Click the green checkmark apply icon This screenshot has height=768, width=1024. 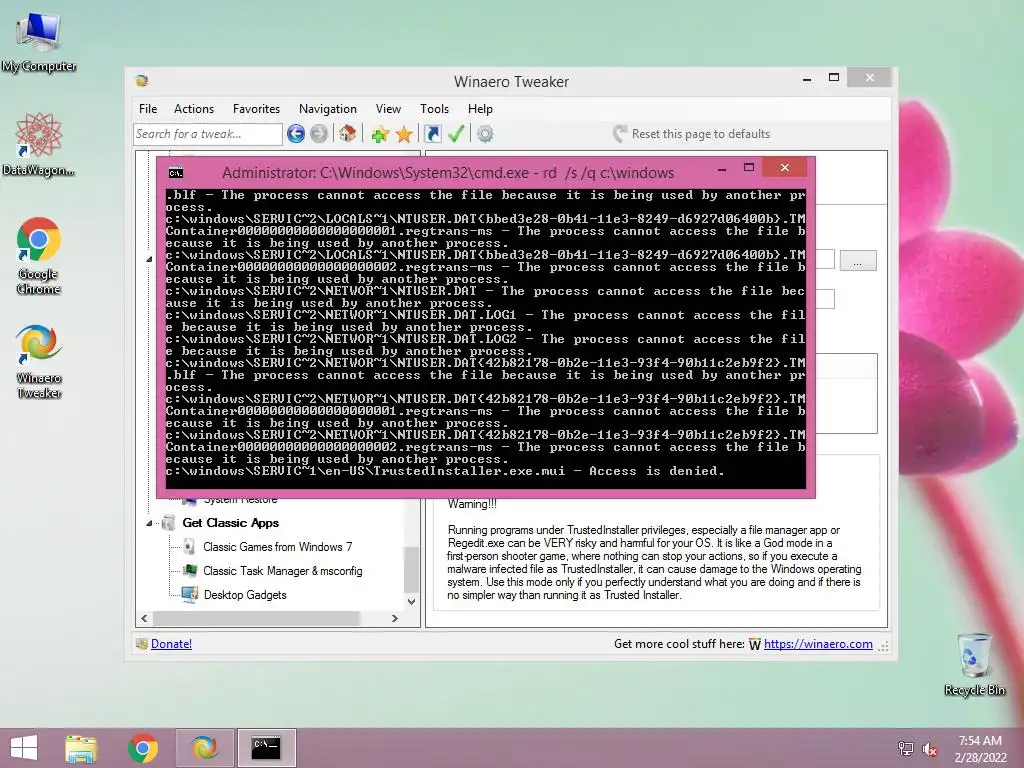(456, 134)
